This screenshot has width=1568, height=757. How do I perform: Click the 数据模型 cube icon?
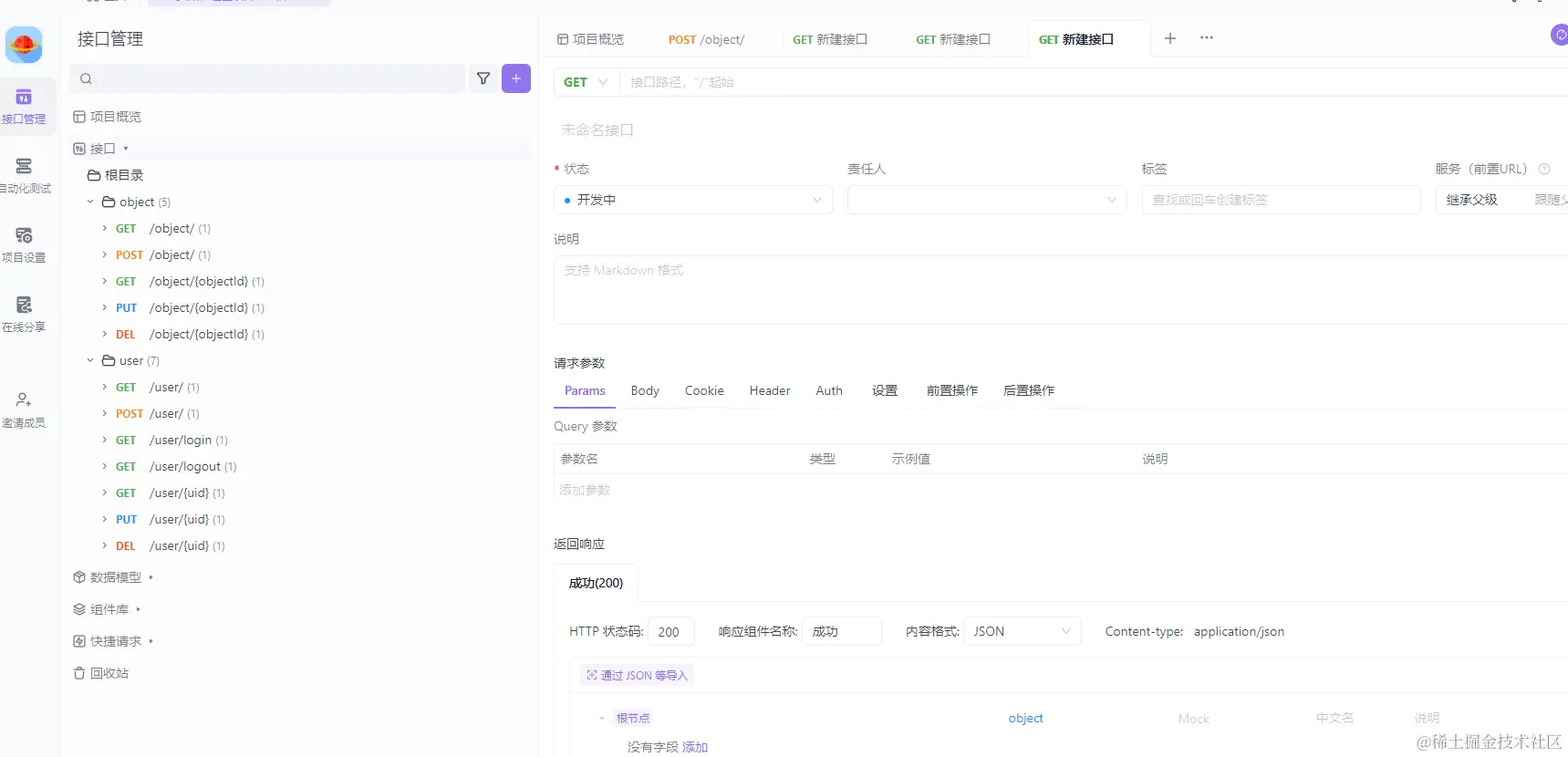[x=79, y=577]
